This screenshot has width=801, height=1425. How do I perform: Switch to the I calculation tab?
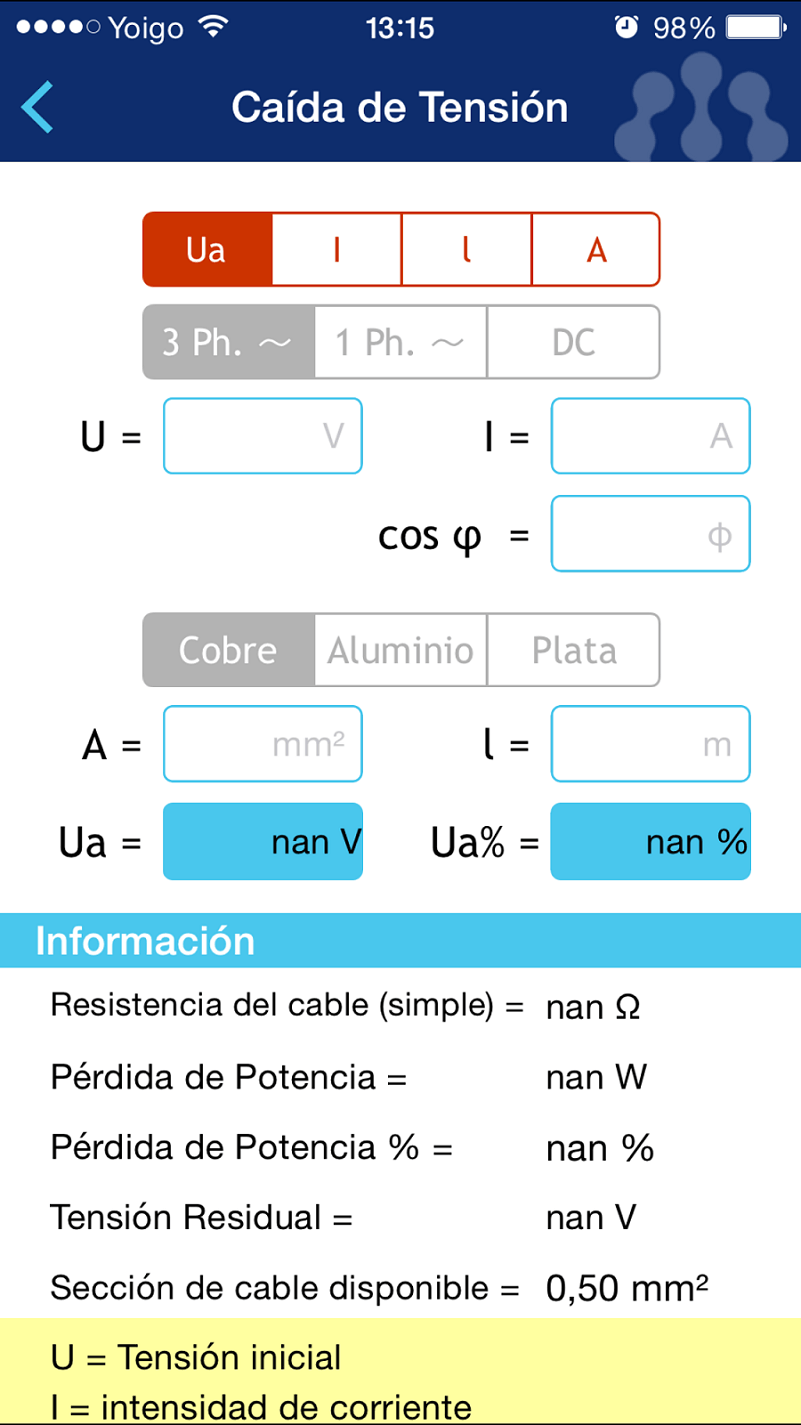(x=337, y=250)
